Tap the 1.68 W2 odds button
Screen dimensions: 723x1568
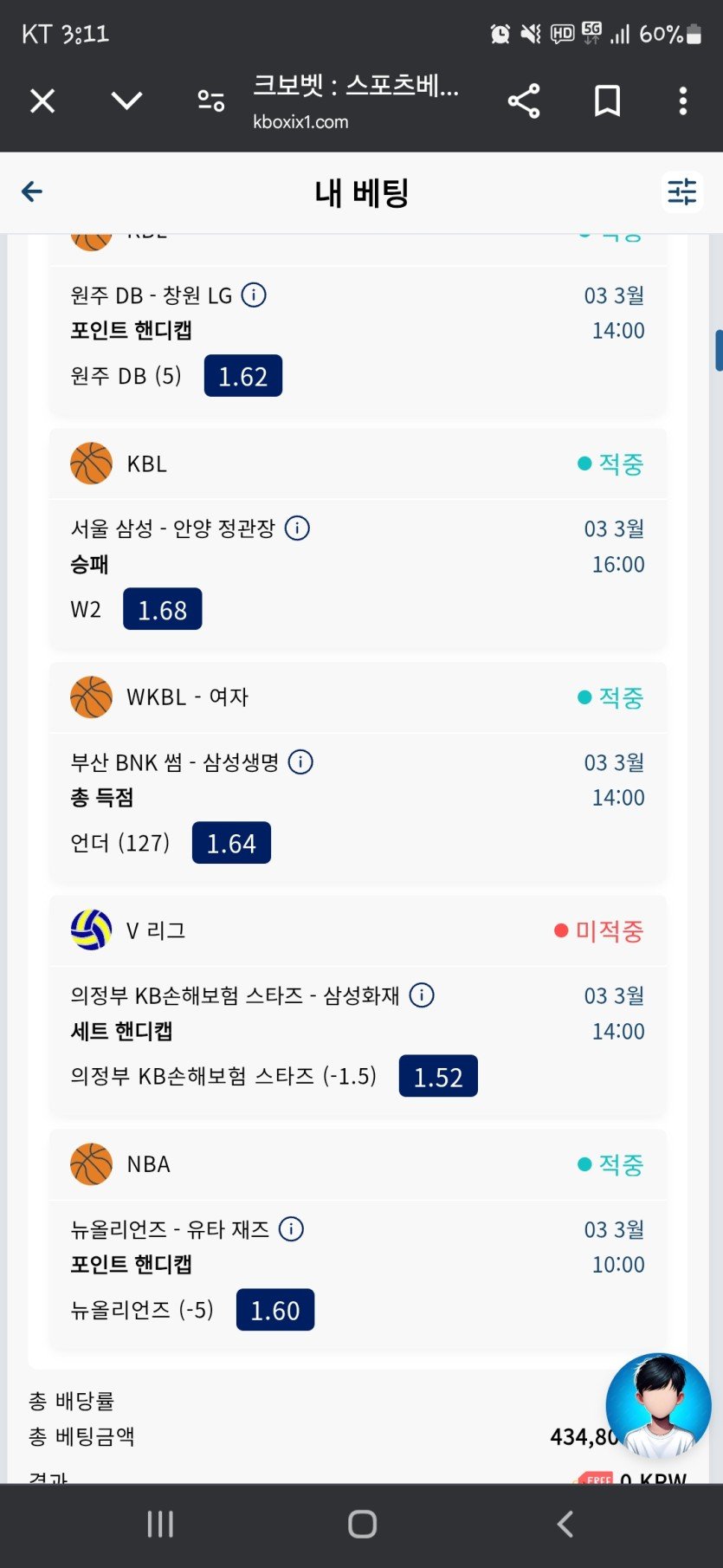(x=162, y=609)
